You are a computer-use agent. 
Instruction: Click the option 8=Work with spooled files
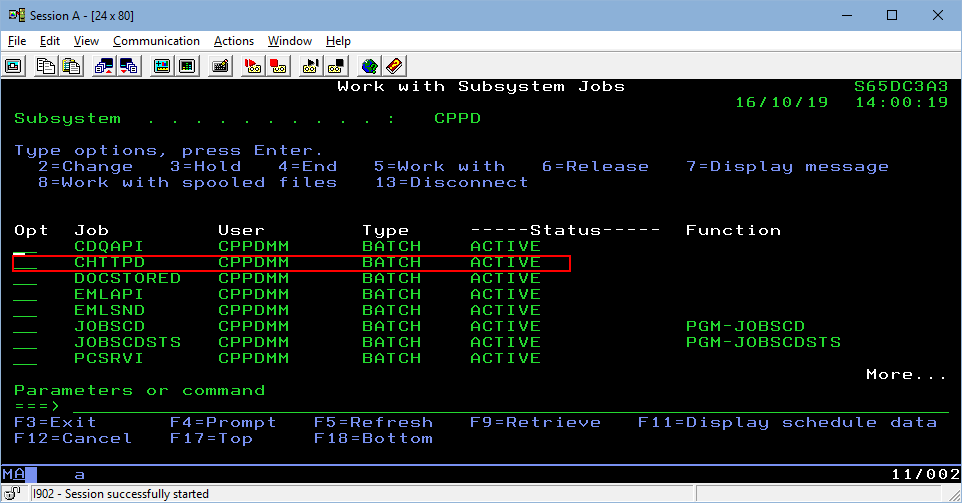[x=187, y=182]
